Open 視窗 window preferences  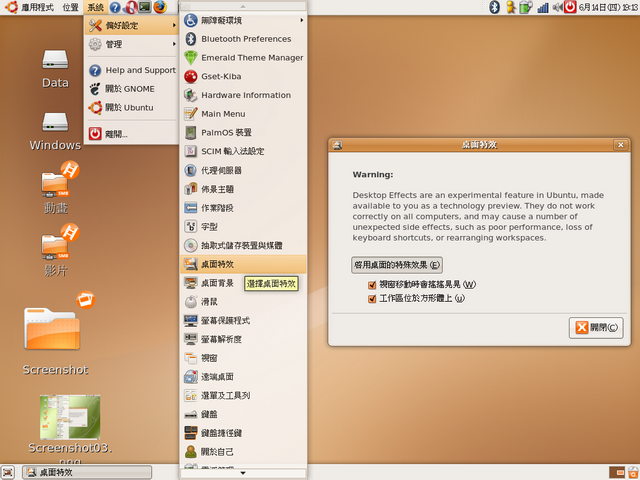pos(243,358)
